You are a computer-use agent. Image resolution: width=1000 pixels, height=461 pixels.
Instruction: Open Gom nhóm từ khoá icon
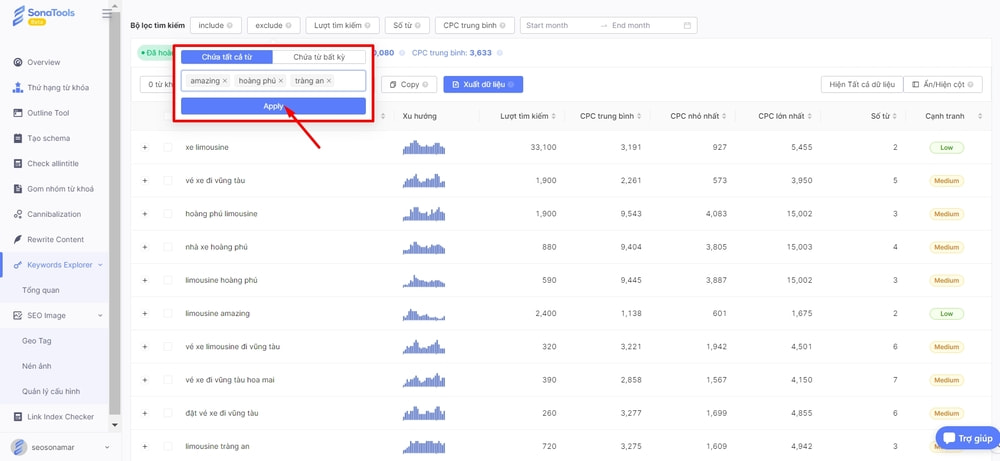tap(18, 189)
